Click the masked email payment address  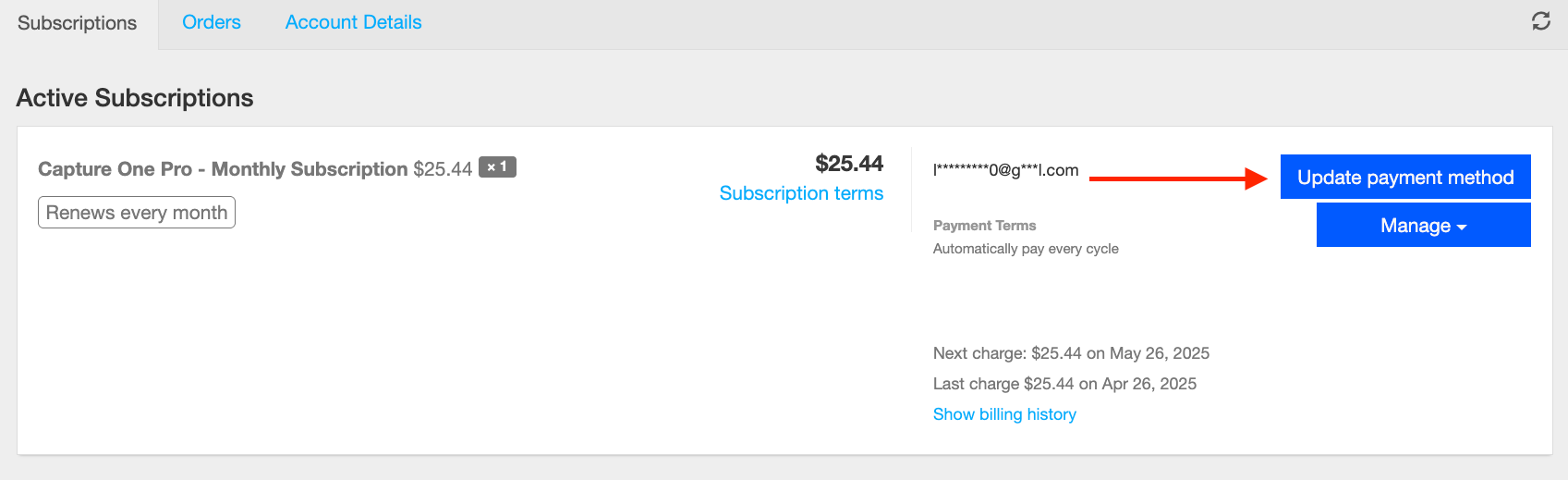tap(1006, 170)
